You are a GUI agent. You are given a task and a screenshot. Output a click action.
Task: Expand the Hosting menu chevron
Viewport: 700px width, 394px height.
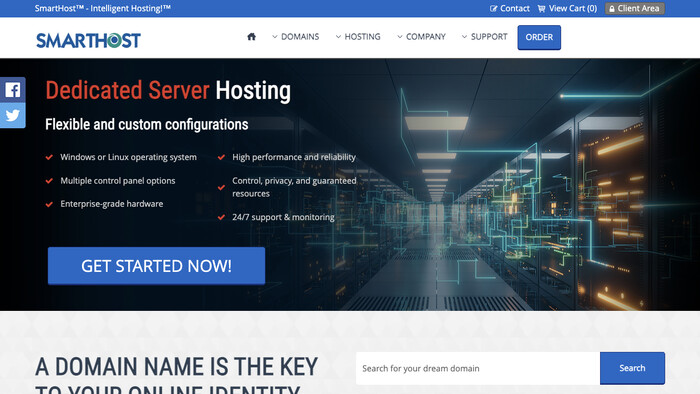pos(338,37)
